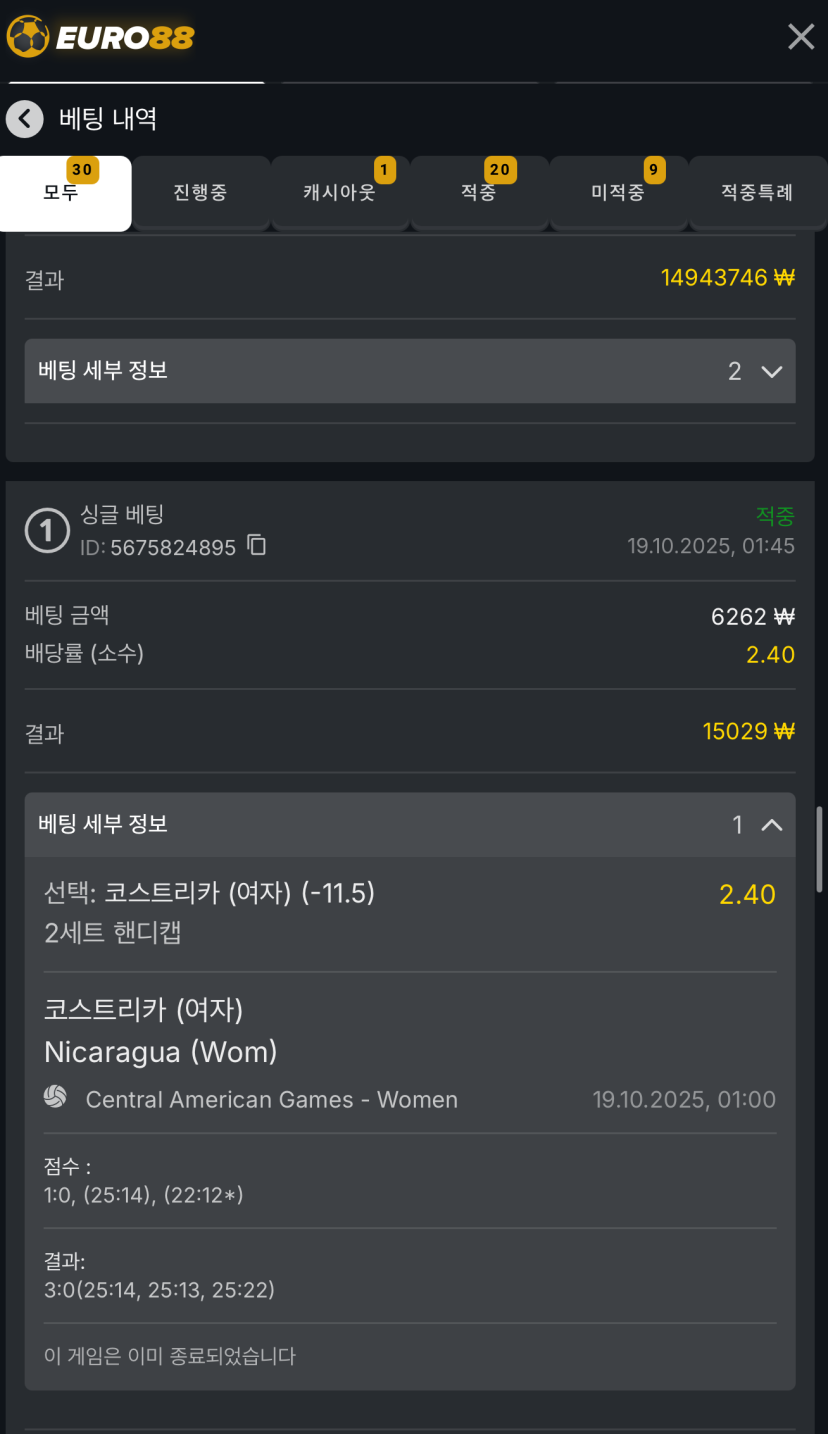The height and width of the screenshot is (1434, 828).
Task: Switch to the 진행중 tab
Action: coord(200,192)
